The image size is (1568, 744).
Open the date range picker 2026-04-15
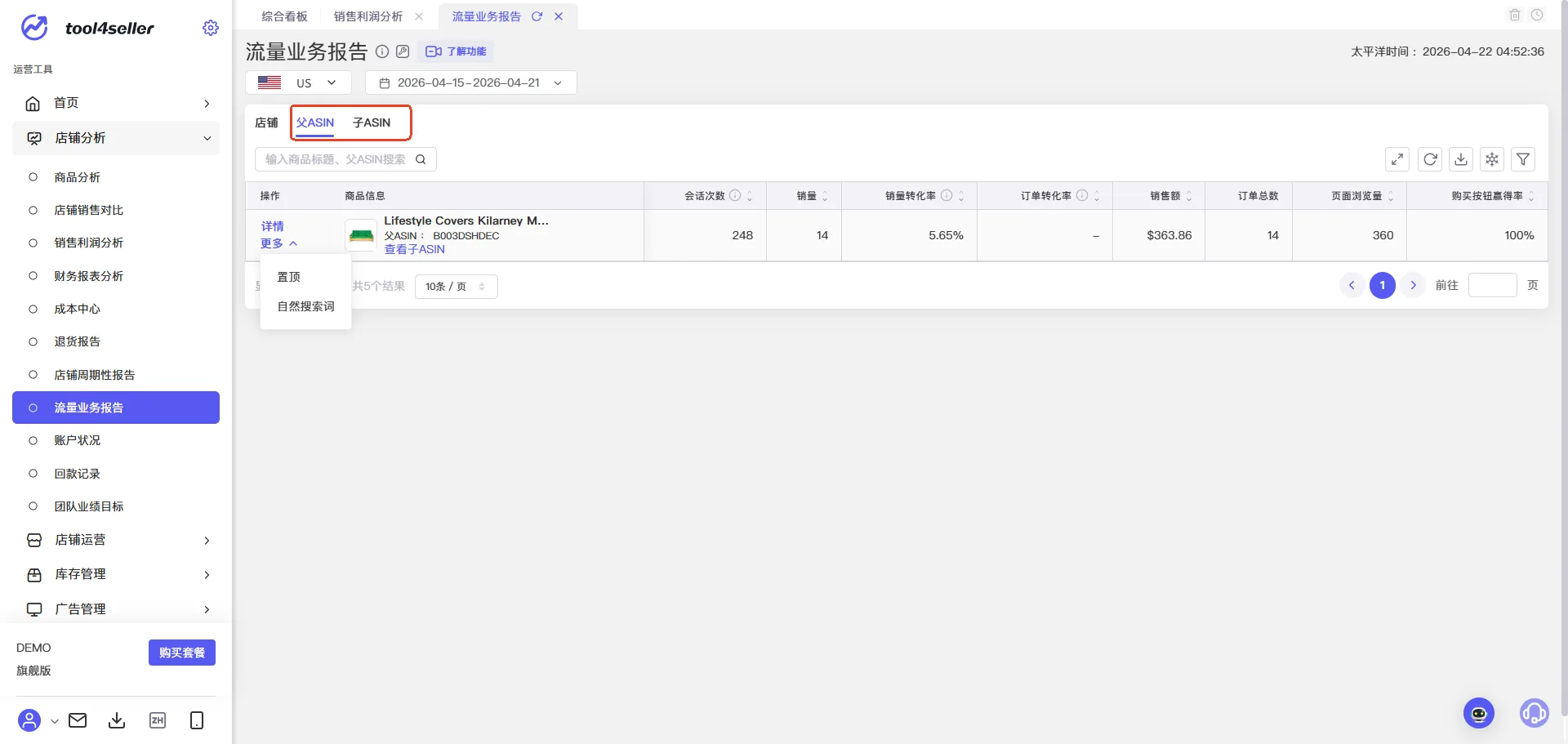coord(471,82)
